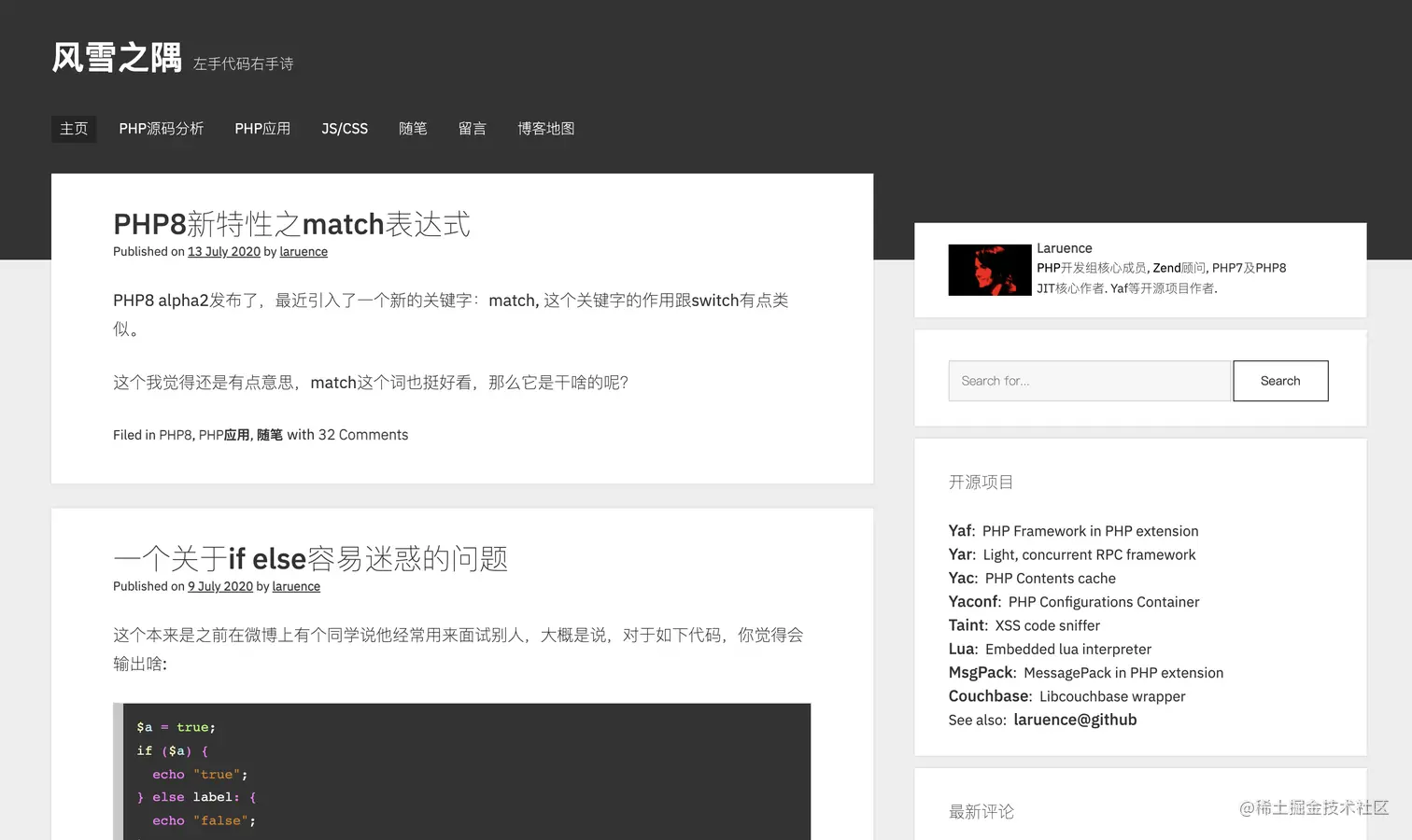1412x840 pixels.
Task: Click the if ($a) { code line
Action: click(173, 750)
